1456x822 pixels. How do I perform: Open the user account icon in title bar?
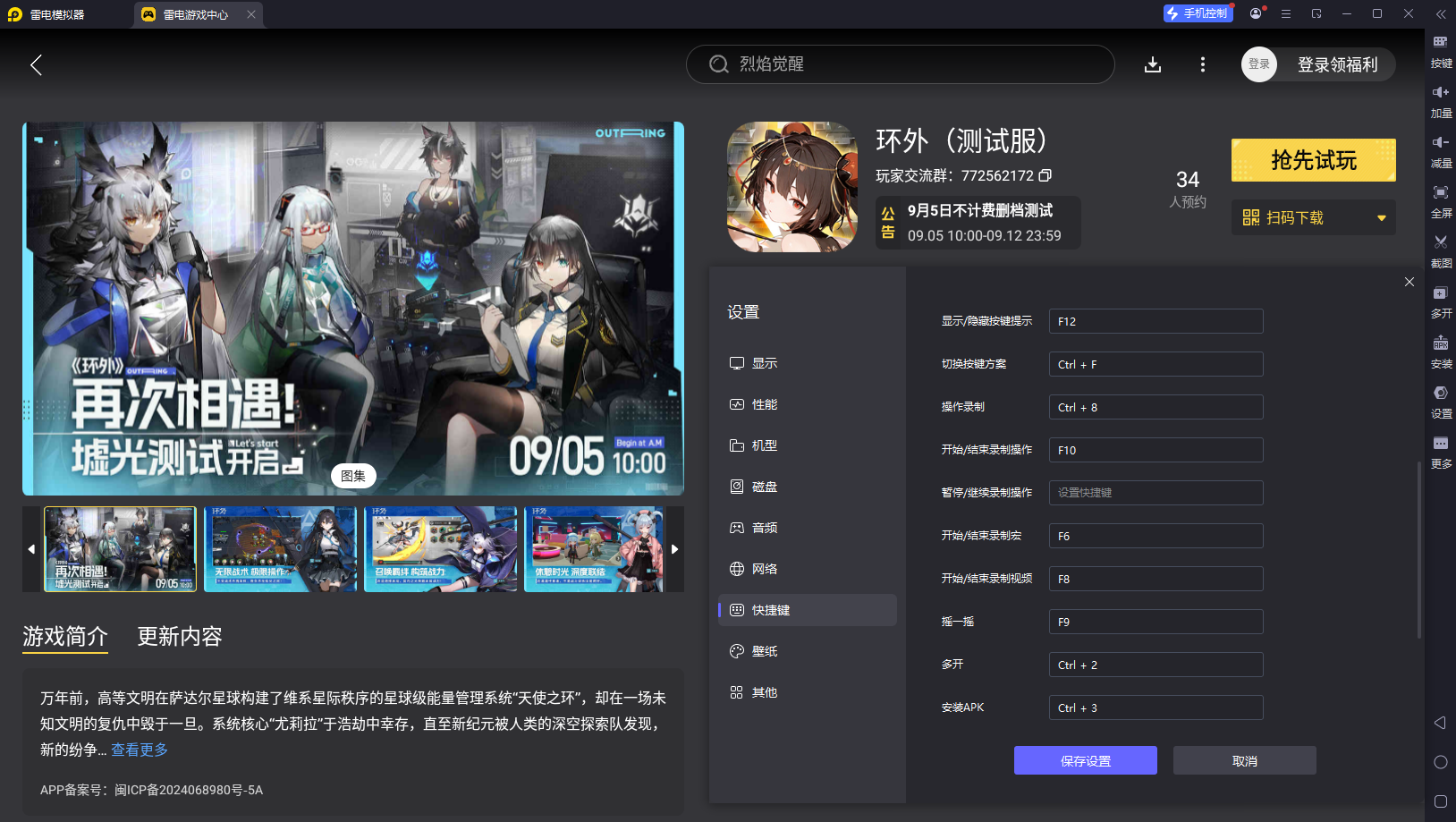pos(1256,13)
